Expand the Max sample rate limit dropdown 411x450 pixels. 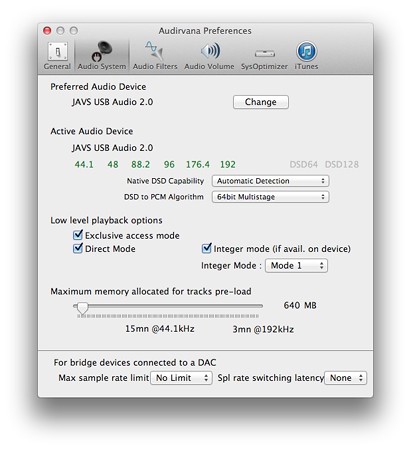pyautogui.click(x=181, y=378)
